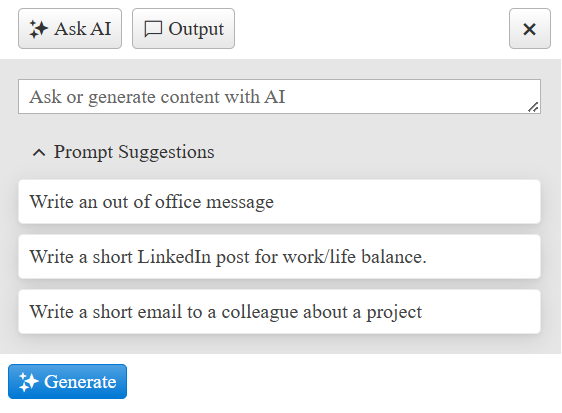Select the 'colleague about a project' prompt card
The height and width of the screenshot is (413, 562).
pos(279,312)
